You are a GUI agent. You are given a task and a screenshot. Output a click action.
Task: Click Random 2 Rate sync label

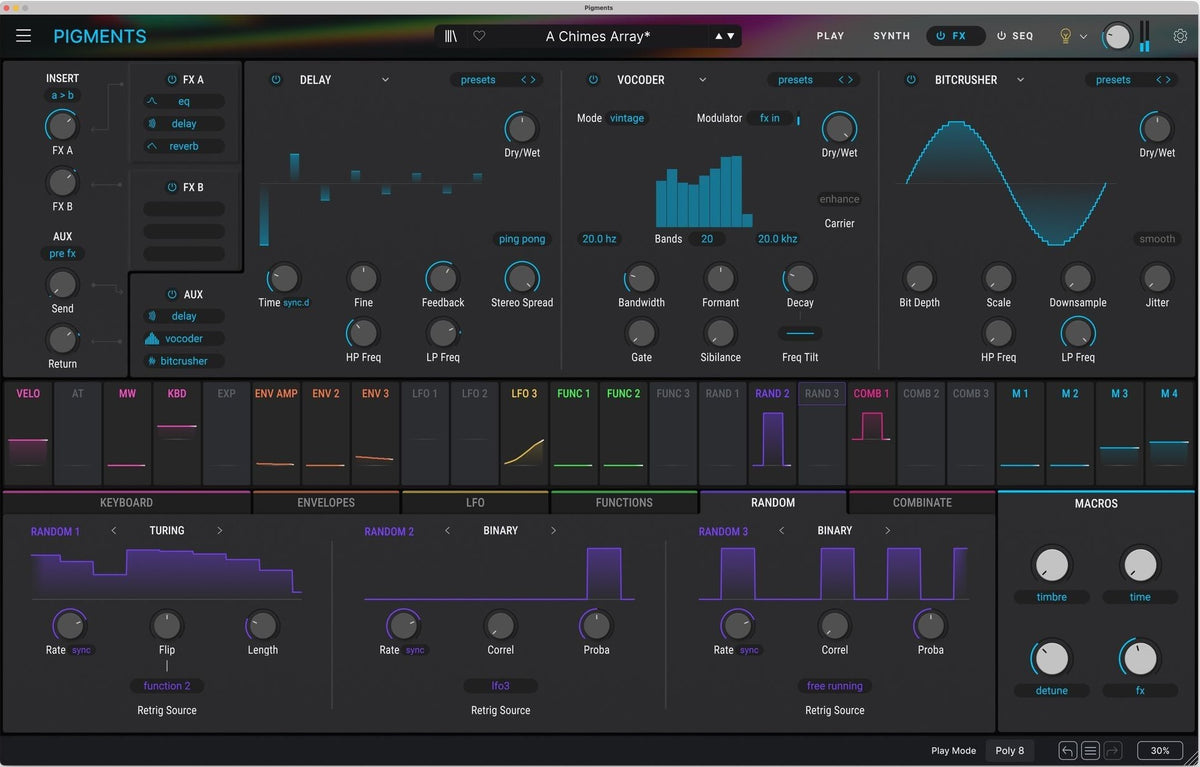pos(415,650)
